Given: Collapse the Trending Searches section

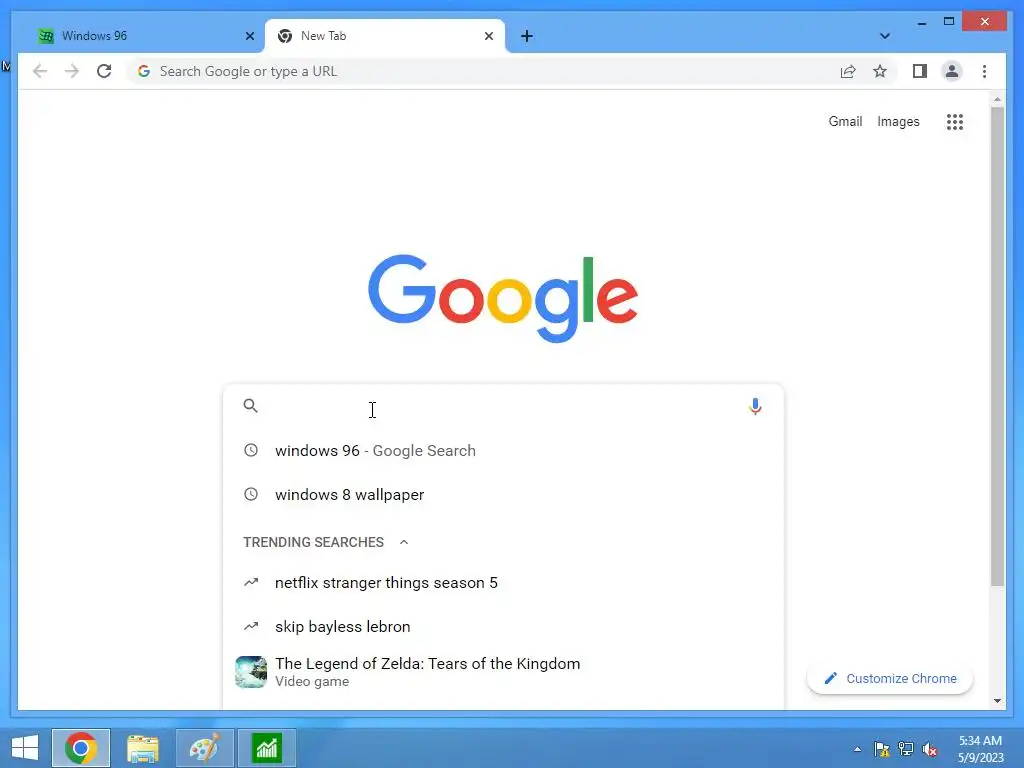Looking at the screenshot, I should pos(404,542).
